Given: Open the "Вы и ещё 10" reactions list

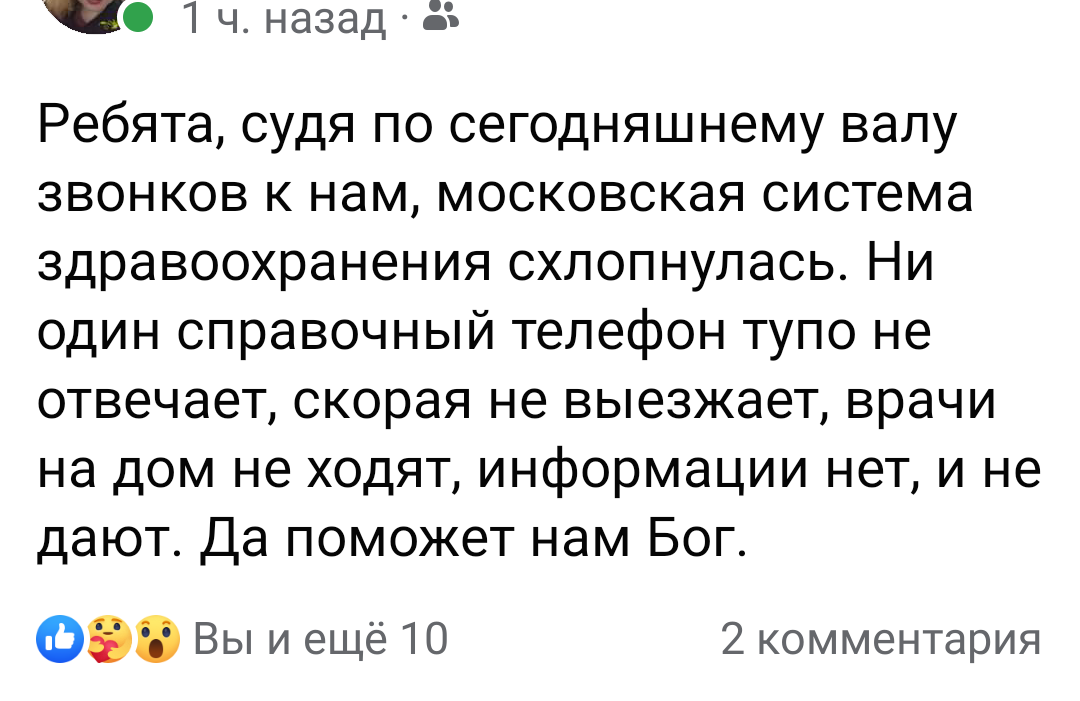Looking at the screenshot, I should pos(320,639).
